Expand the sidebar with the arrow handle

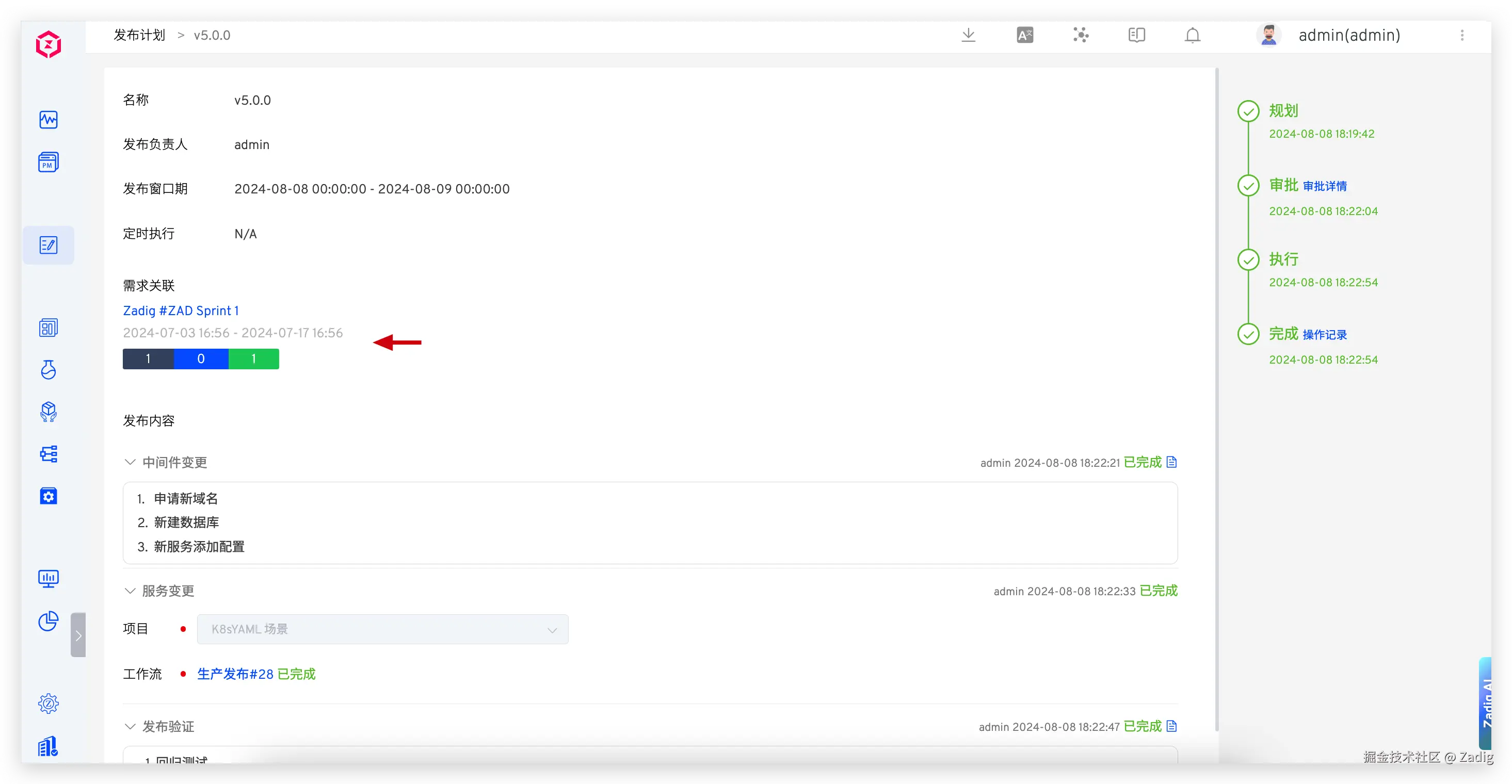(x=78, y=635)
